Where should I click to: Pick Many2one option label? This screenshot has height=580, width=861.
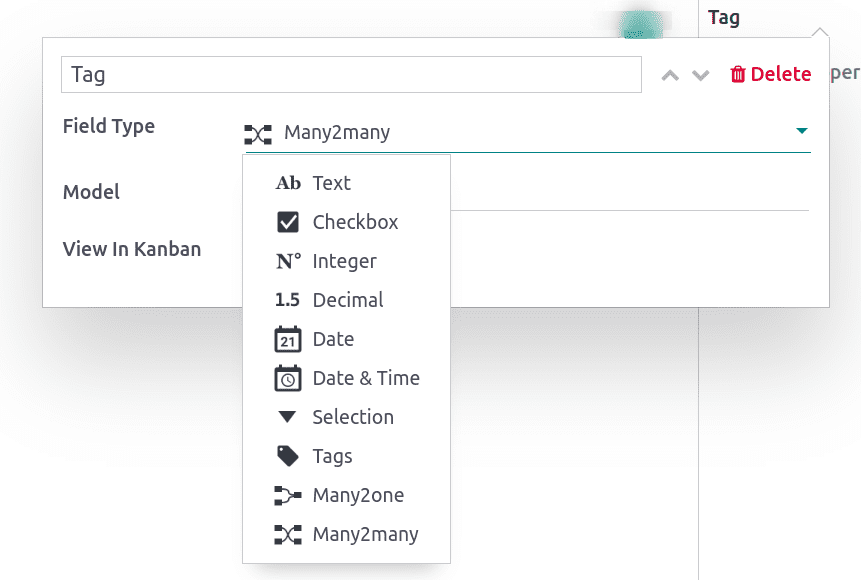[x=358, y=495]
